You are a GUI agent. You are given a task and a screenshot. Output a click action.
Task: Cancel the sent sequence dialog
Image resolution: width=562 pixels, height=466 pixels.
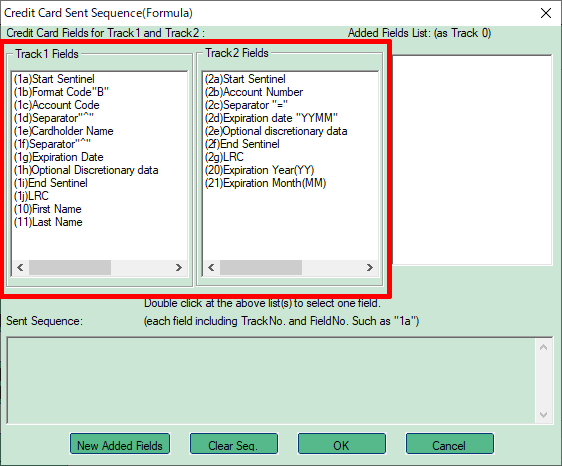pos(449,444)
